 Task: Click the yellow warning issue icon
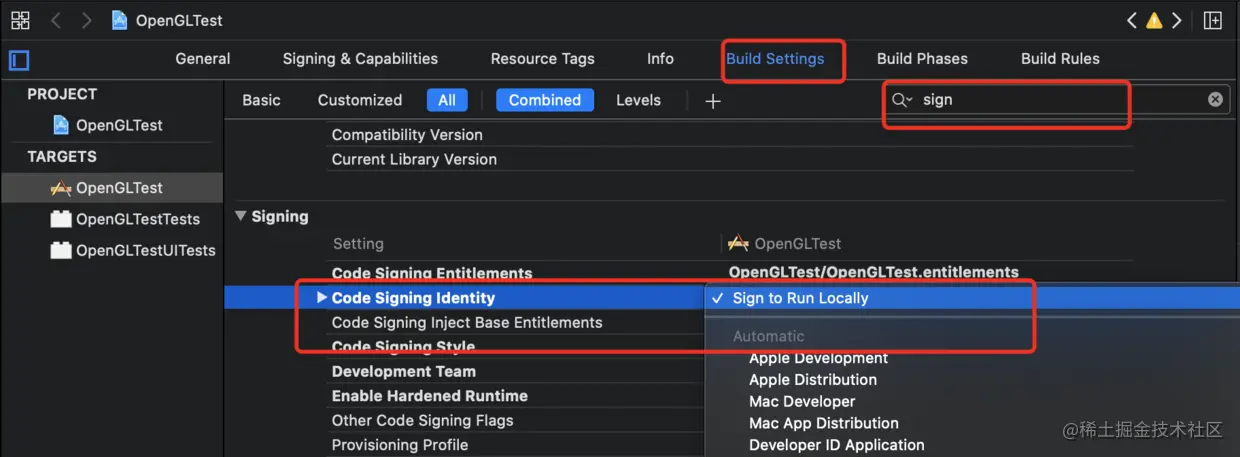(1153, 20)
